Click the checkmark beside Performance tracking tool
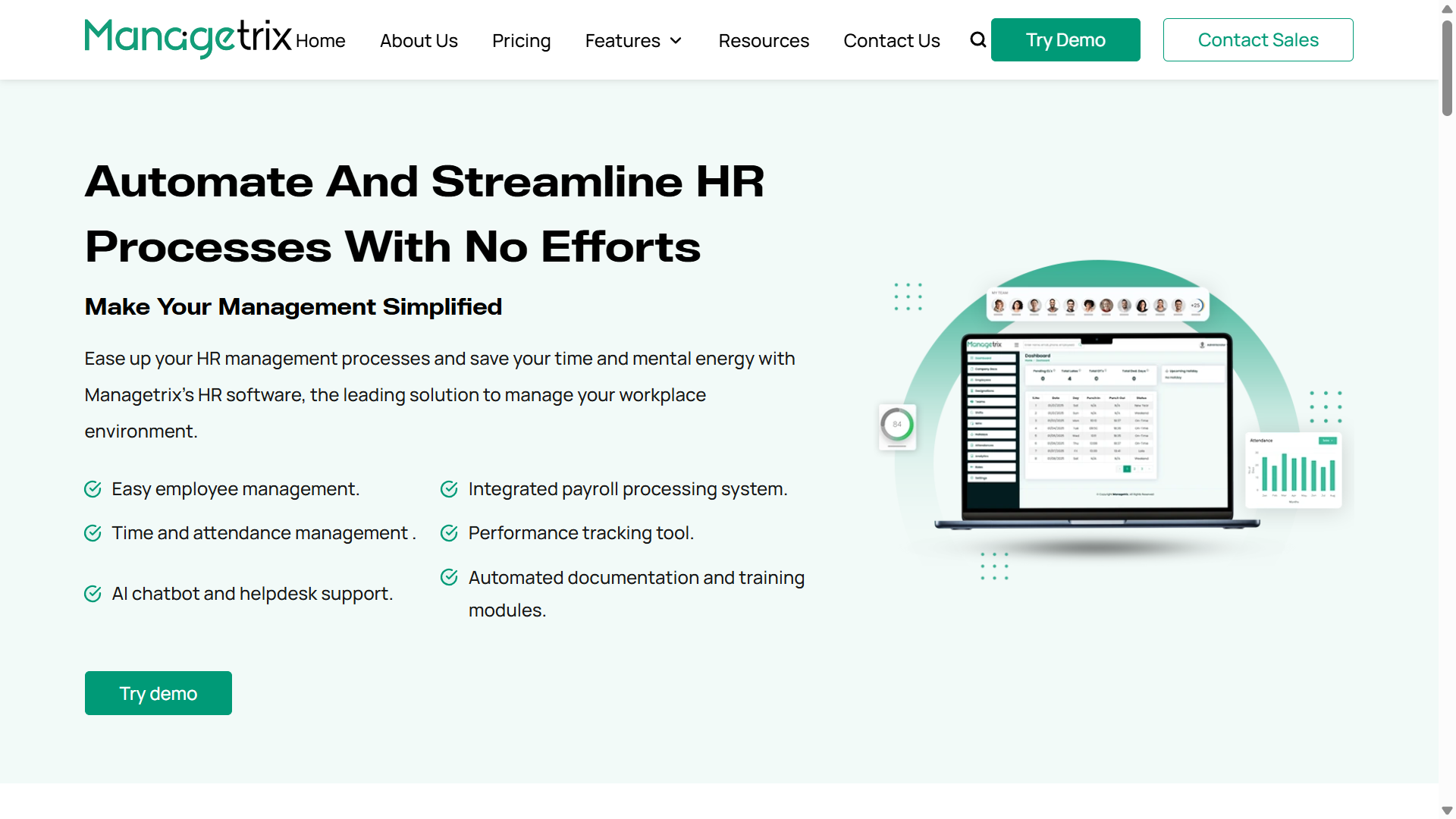 (448, 533)
